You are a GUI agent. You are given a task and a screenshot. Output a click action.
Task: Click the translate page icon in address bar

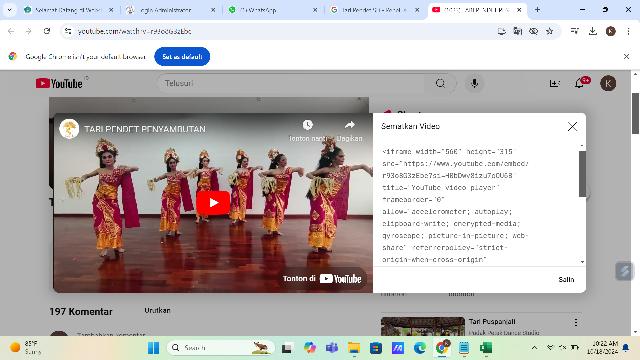pyautogui.click(x=518, y=31)
